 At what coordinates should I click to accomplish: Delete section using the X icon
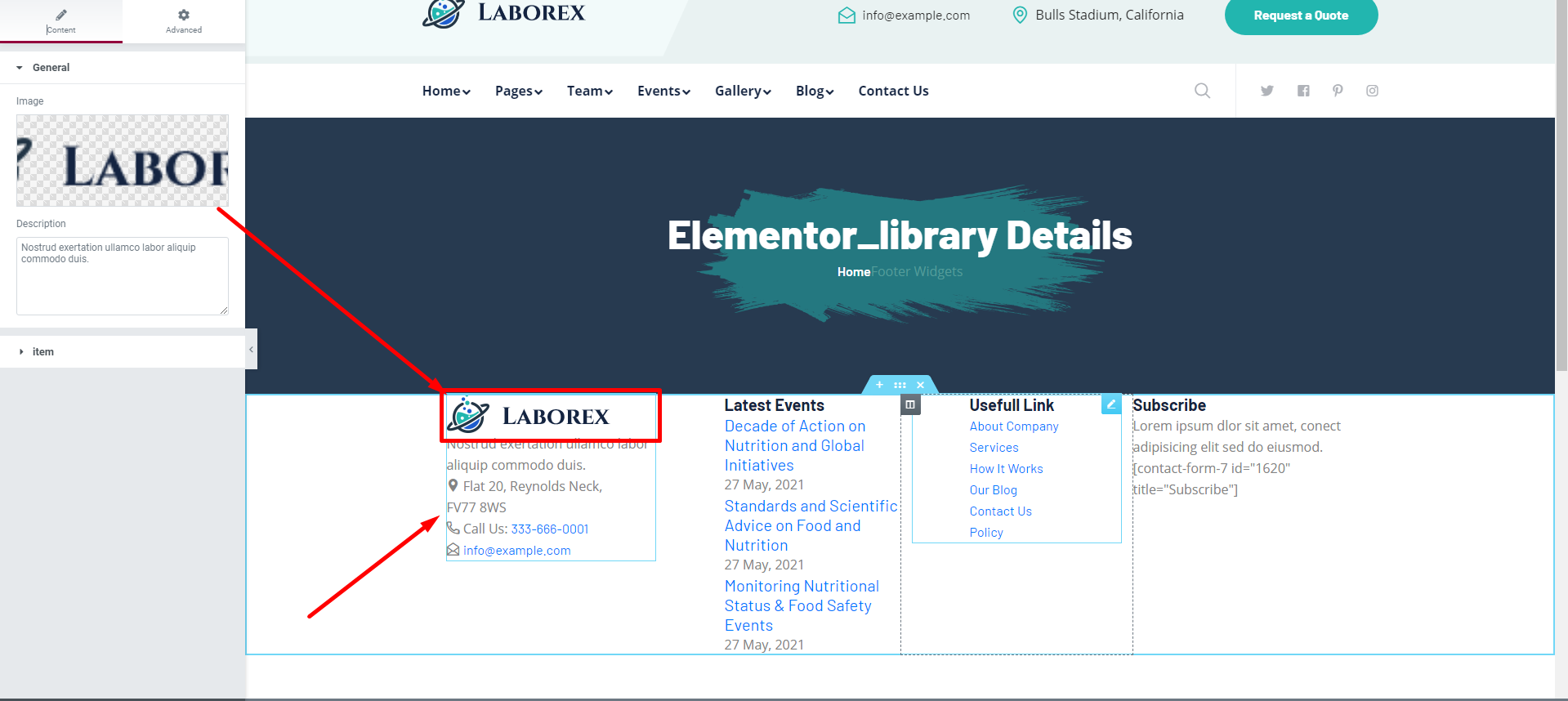(x=920, y=385)
